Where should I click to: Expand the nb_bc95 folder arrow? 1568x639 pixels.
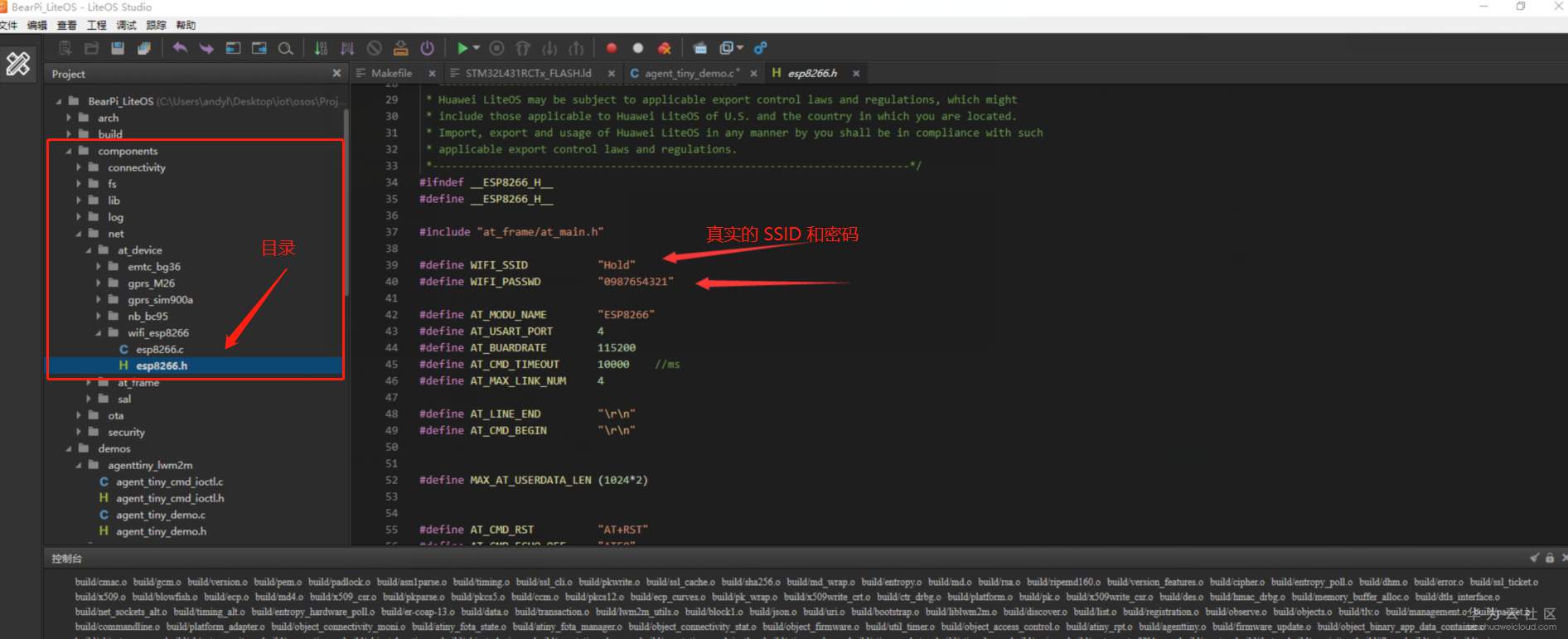(x=99, y=316)
